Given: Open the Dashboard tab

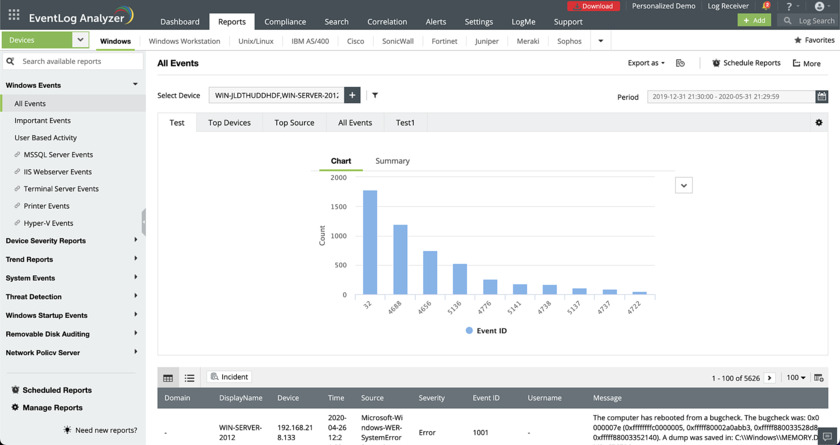Looking at the screenshot, I should tap(180, 22).
